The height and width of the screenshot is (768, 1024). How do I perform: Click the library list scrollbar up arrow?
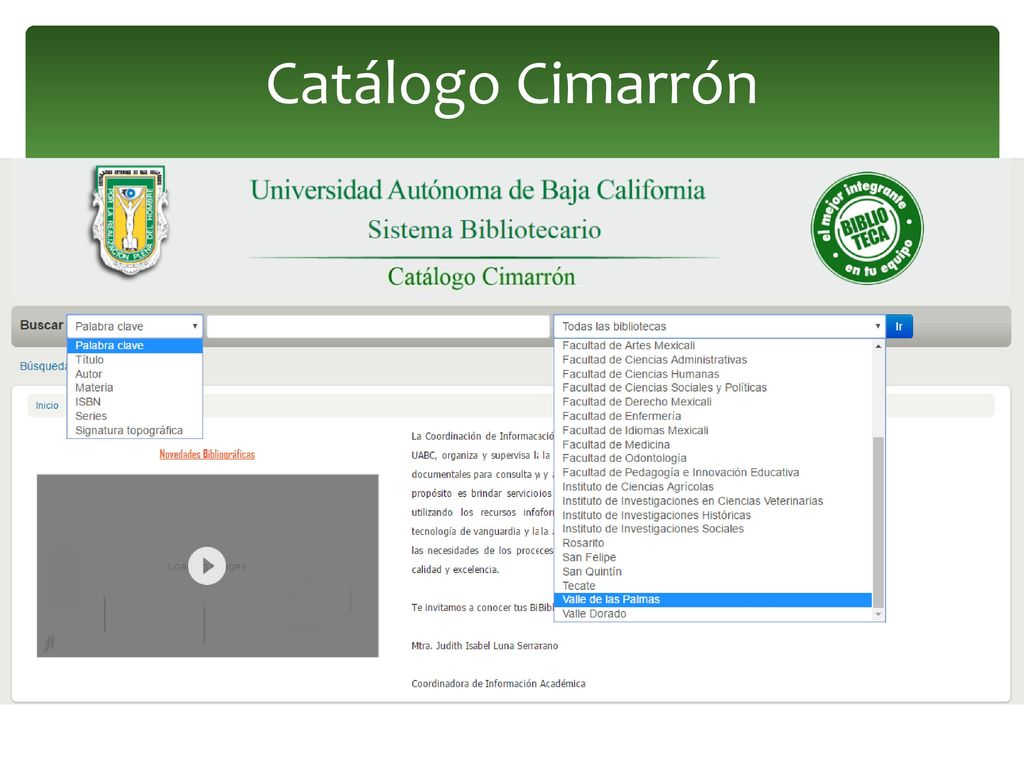pos(878,346)
